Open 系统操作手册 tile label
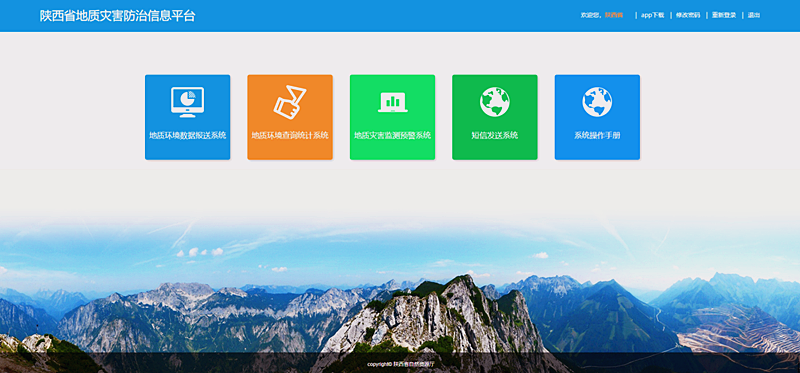This screenshot has height=373, width=800. [x=597, y=135]
